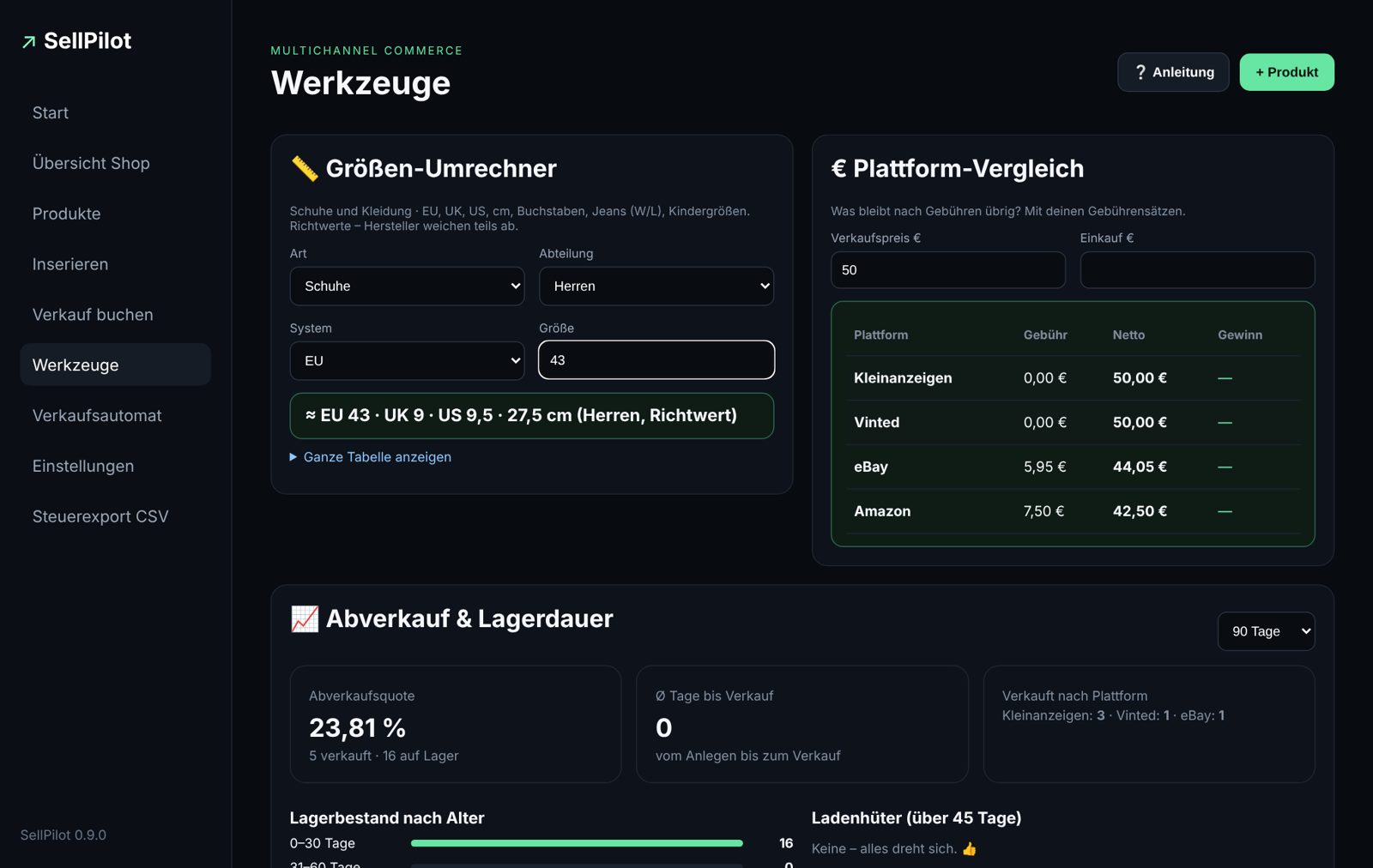Click the SellPilot arrow logo icon
This screenshot has width=1373, height=868.
coord(29,41)
